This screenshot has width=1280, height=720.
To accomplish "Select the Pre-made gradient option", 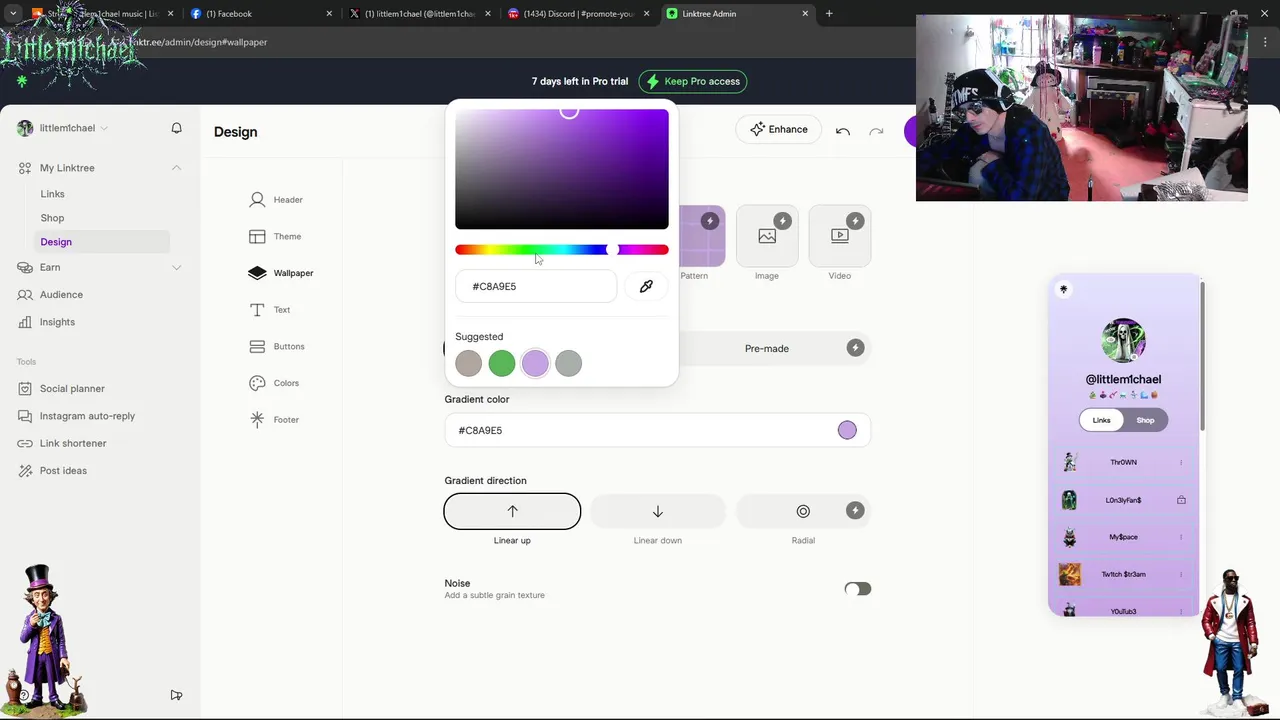I will point(767,348).
